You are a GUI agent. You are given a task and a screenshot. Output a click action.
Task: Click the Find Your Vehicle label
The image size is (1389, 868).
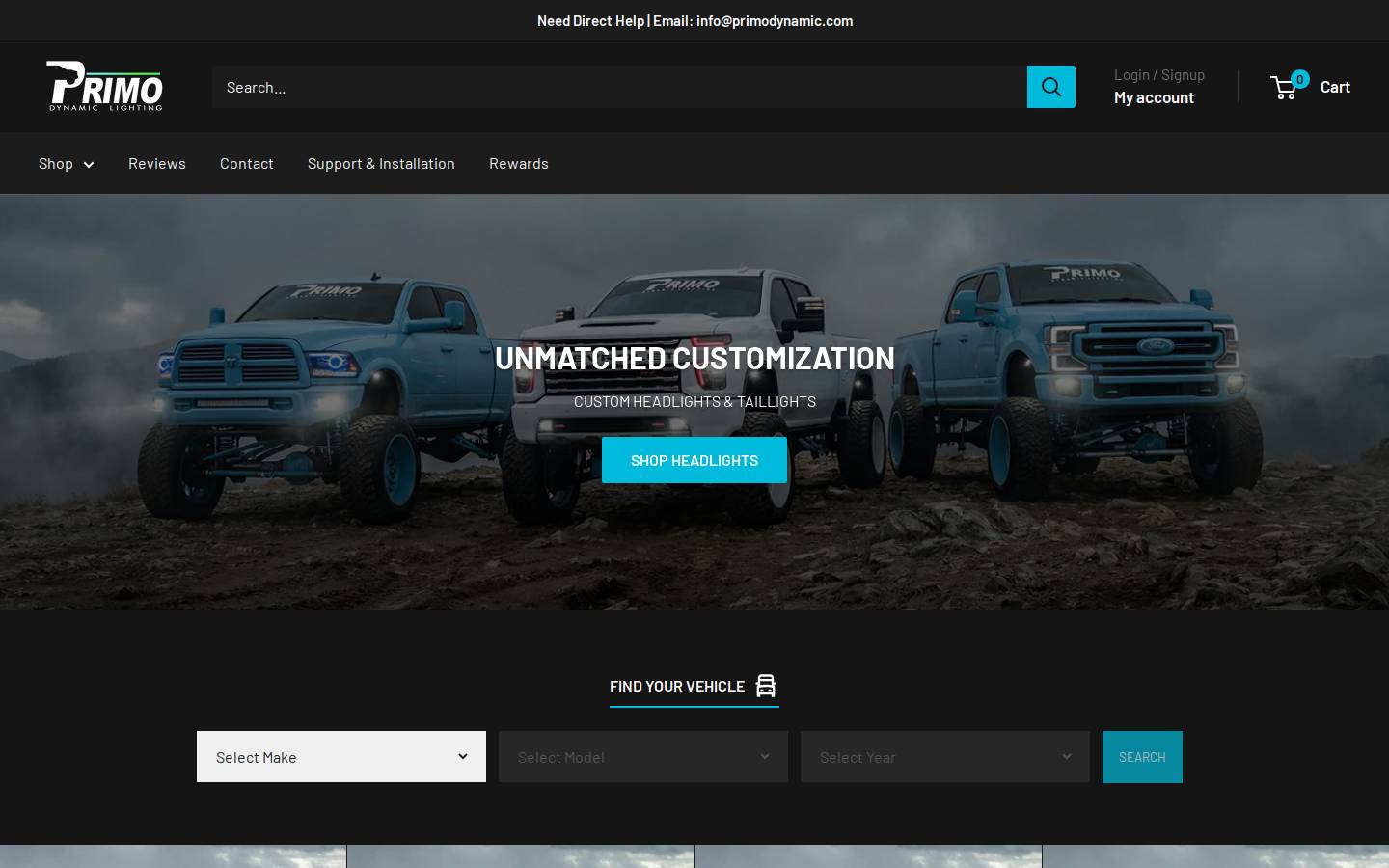(x=677, y=686)
